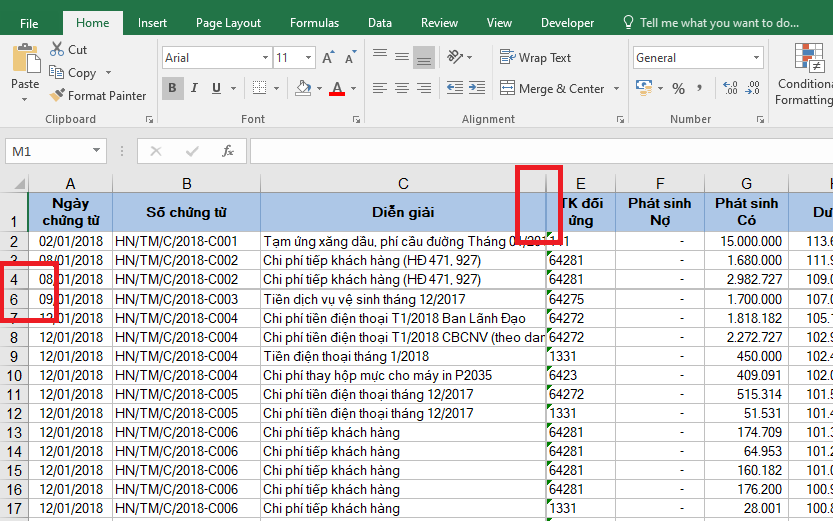Apply Percent Style number format
Image resolution: width=833 pixels, height=521 pixels.
(678, 89)
